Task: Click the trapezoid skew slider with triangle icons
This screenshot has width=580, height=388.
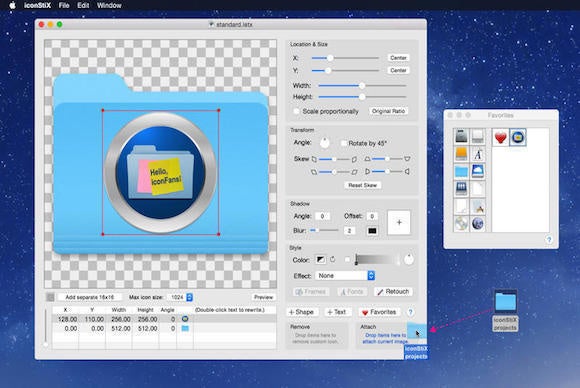Action: pyautogui.click(x=387, y=159)
